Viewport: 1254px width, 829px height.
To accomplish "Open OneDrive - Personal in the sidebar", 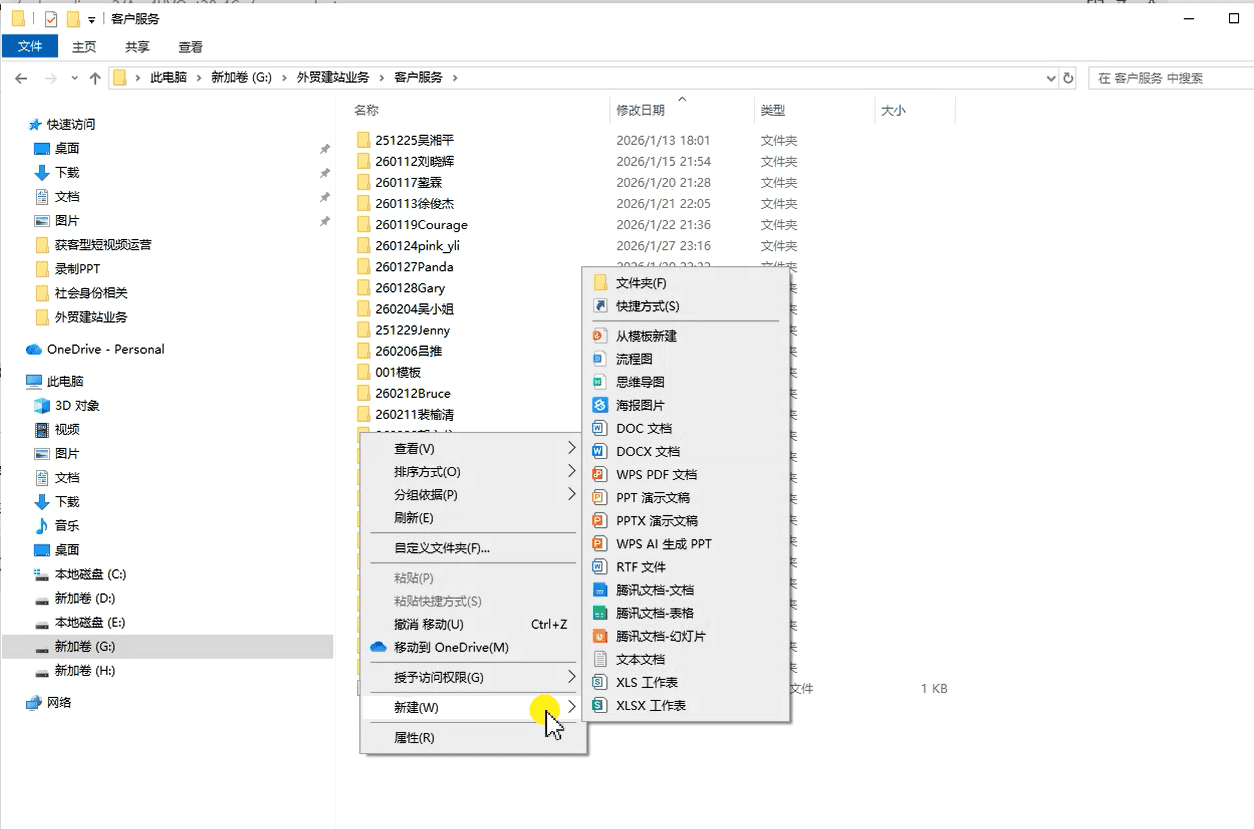I will [95, 349].
